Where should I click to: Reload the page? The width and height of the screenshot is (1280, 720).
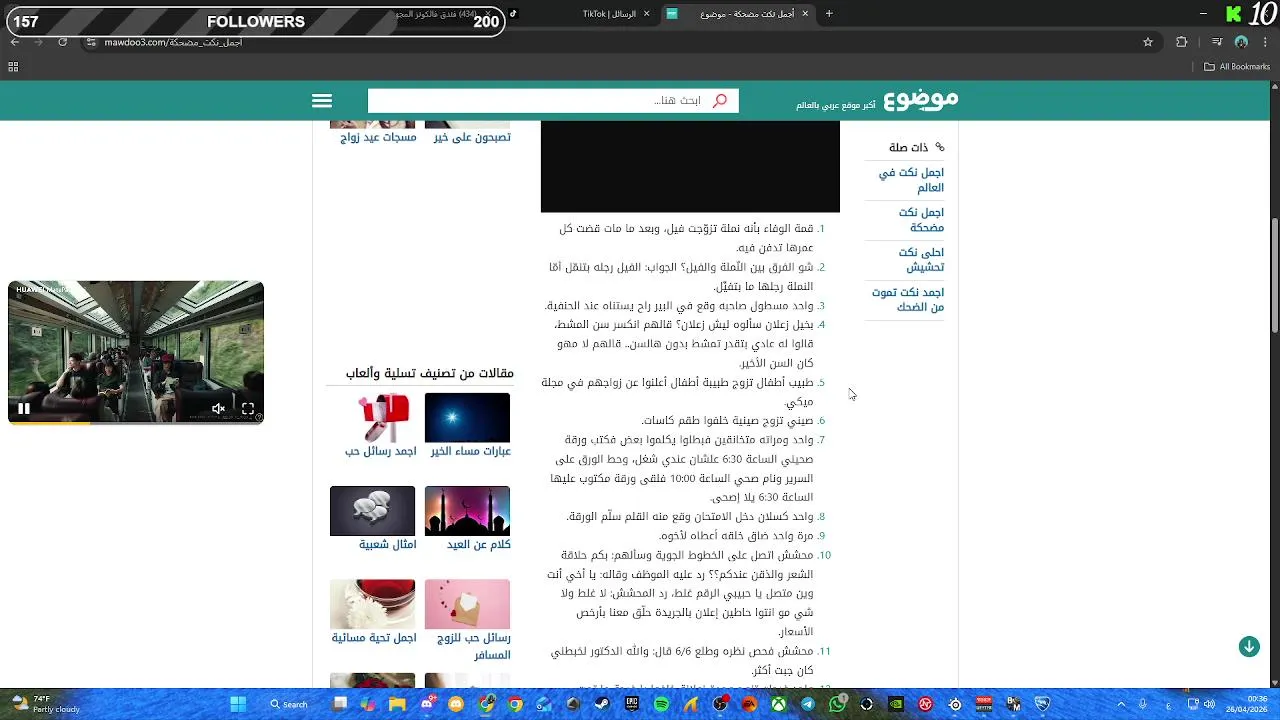[62, 42]
